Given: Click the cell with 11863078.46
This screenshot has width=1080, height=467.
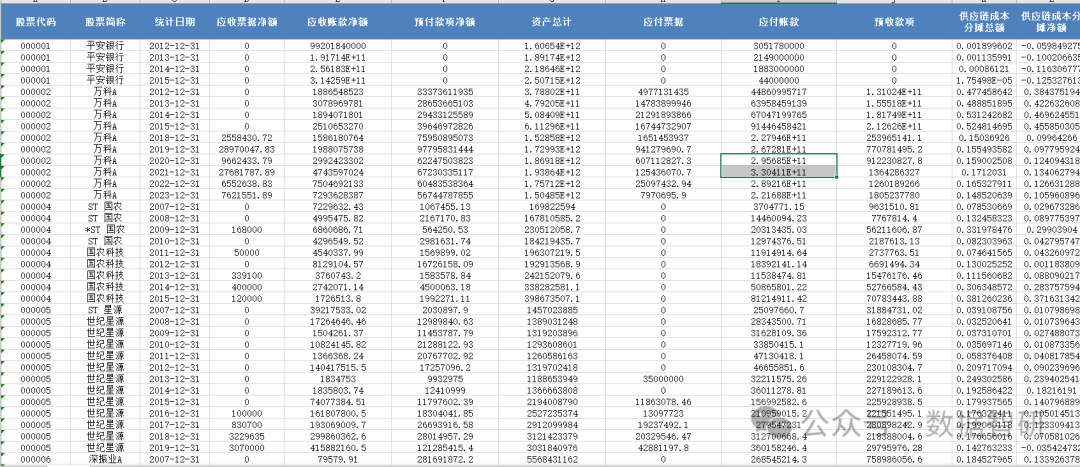Looking at the screenshot, I should [663, 402].
